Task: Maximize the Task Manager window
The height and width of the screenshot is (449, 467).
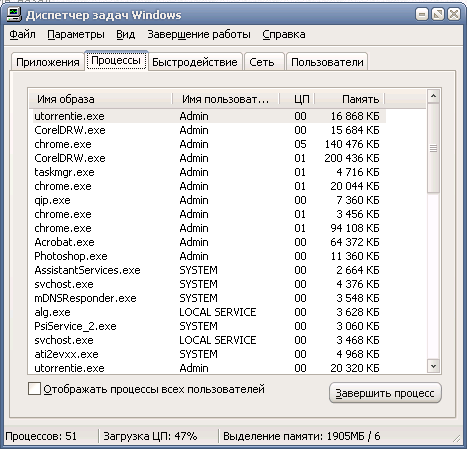Action: pos(438,15)
